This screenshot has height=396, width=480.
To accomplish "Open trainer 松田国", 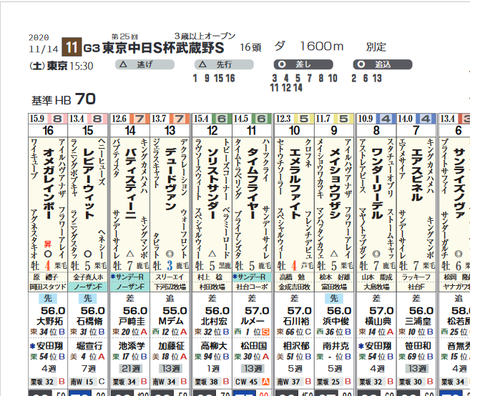I will coord(253,346).
